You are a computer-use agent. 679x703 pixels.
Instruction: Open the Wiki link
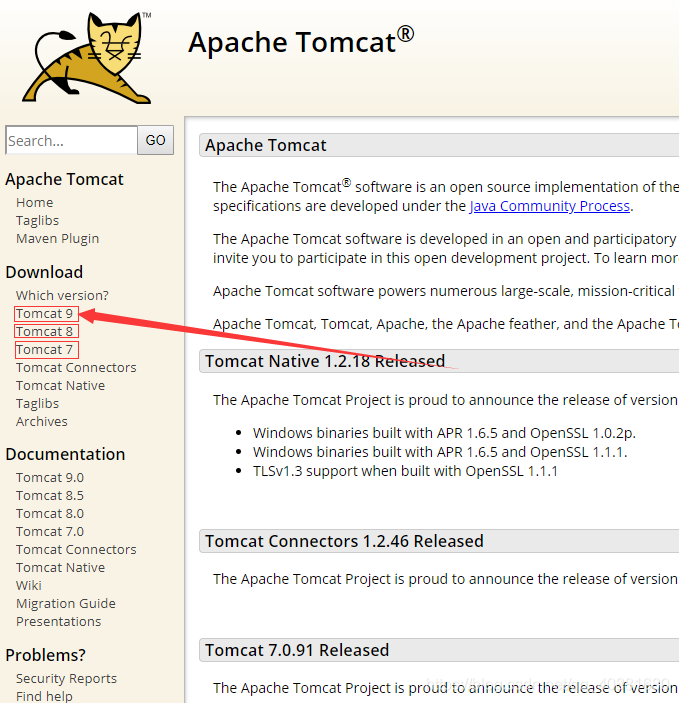29,585
